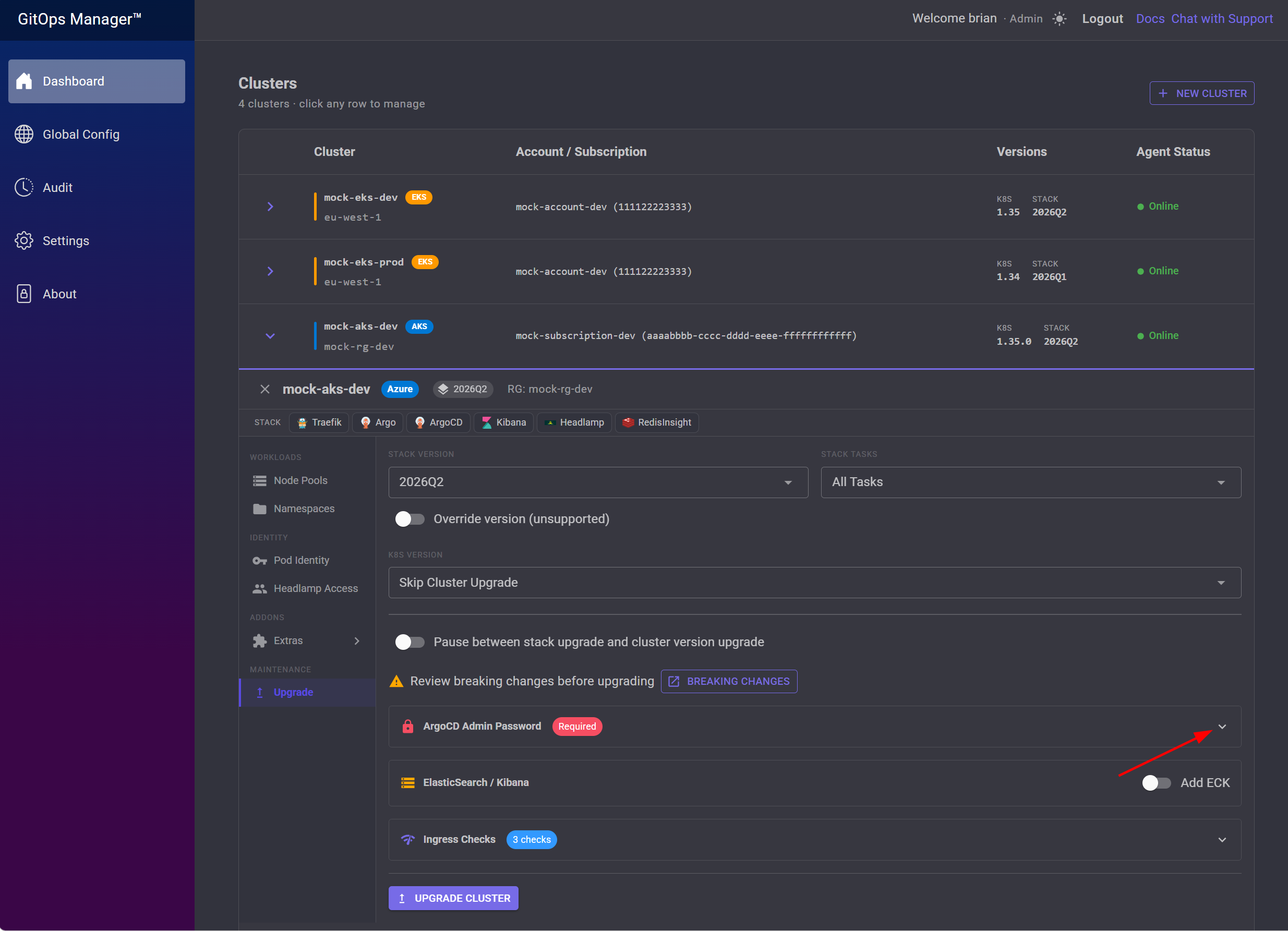Click the mock-subscription-dev account text
Viewport: 1288px width, 931px height.
click(x=685, y=336)
